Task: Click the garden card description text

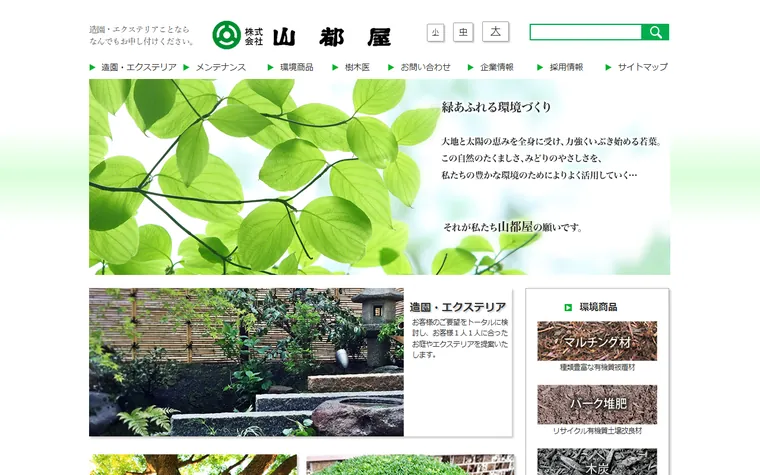Action: 460,338
